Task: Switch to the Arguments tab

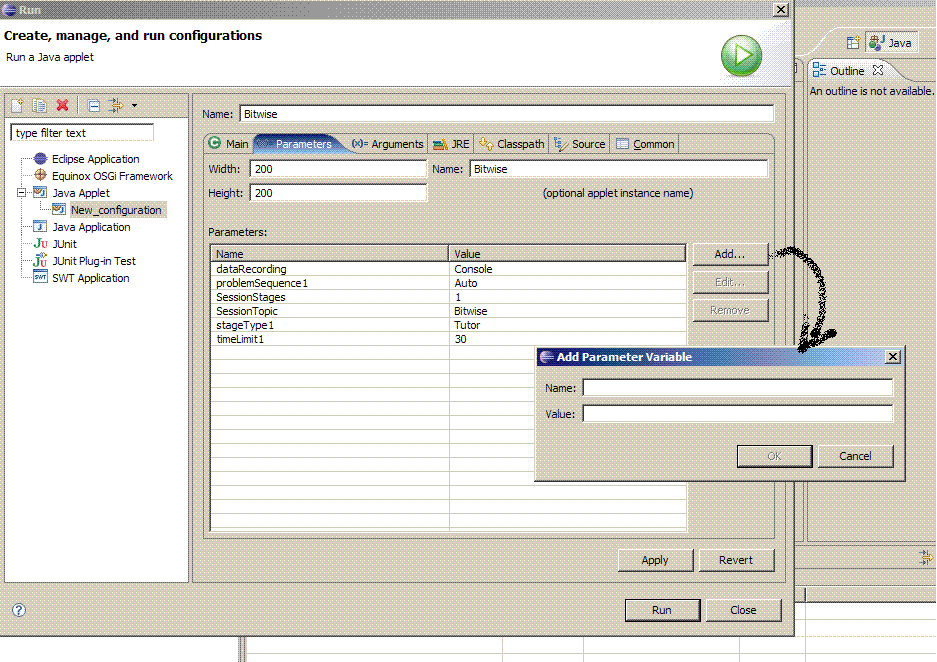Action: click(x=387, y=144)
